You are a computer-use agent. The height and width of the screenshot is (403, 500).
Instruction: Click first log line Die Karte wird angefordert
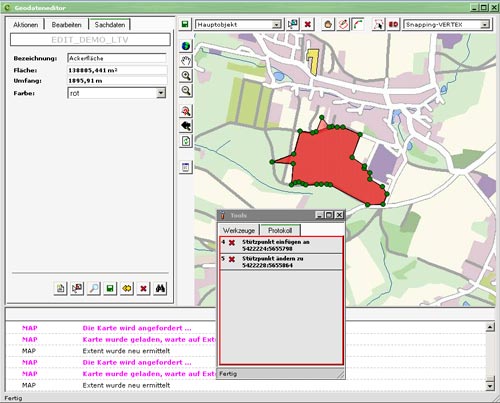coord(137,328)
